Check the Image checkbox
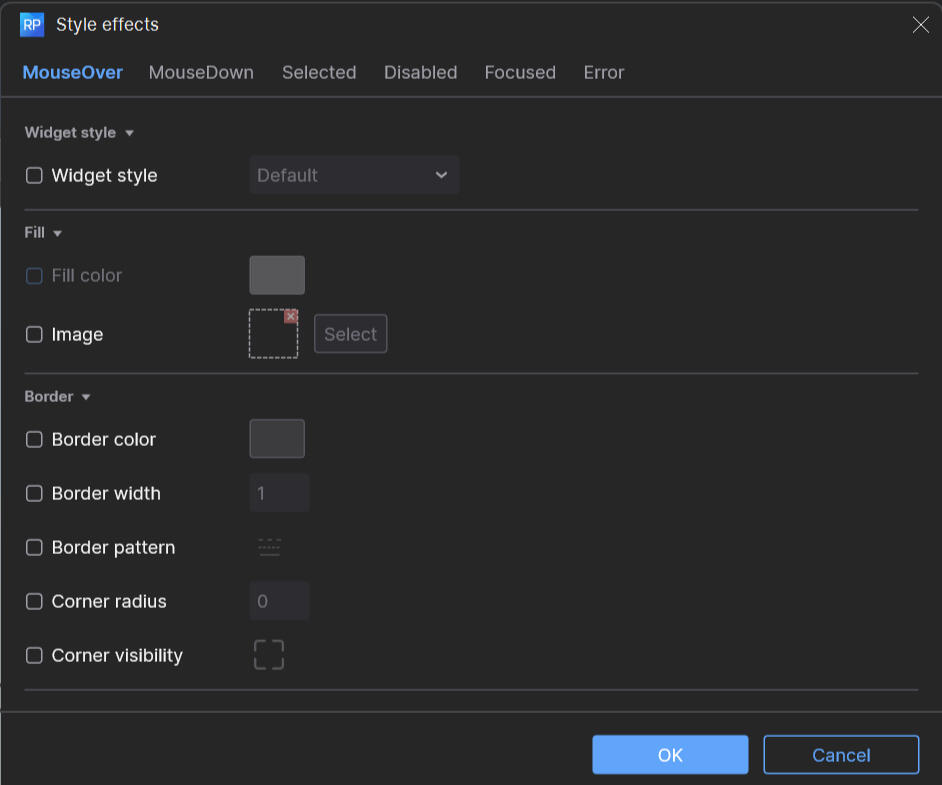 (x=34, y=335)
